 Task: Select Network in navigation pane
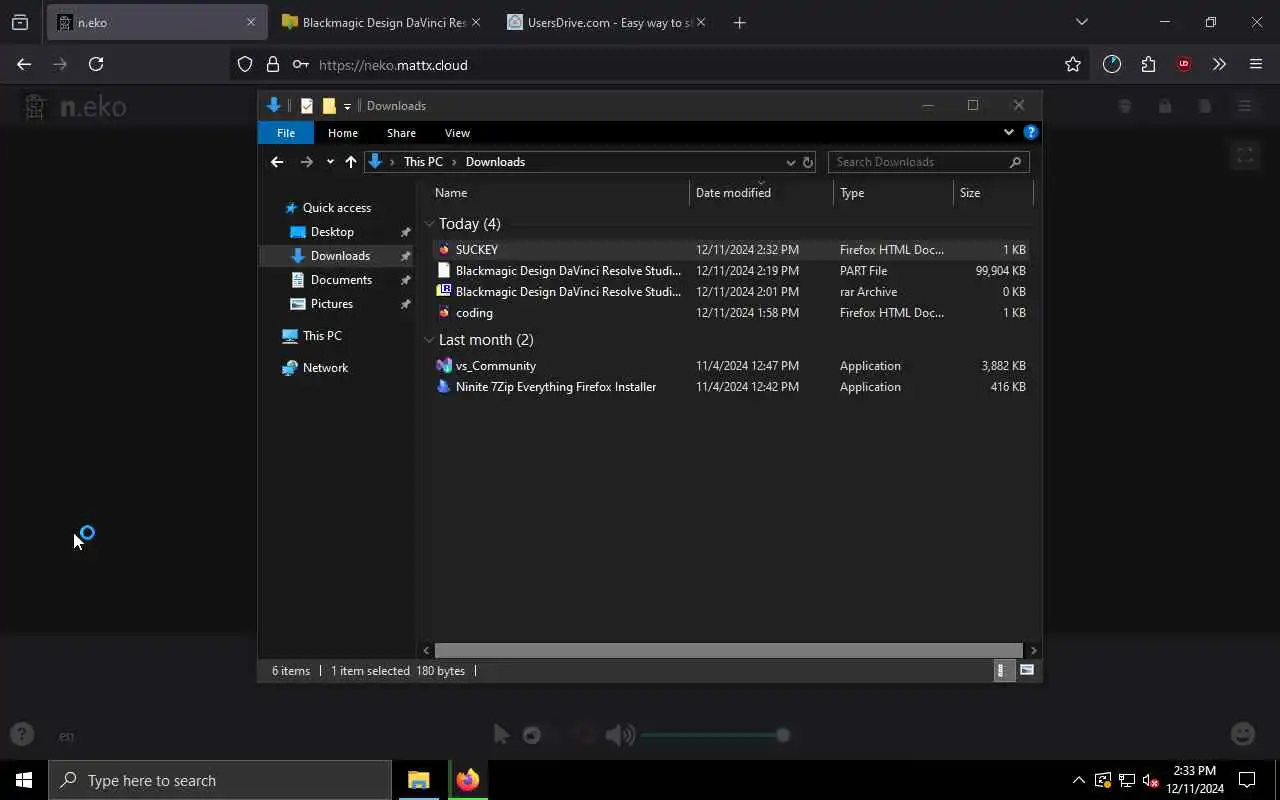325,368
